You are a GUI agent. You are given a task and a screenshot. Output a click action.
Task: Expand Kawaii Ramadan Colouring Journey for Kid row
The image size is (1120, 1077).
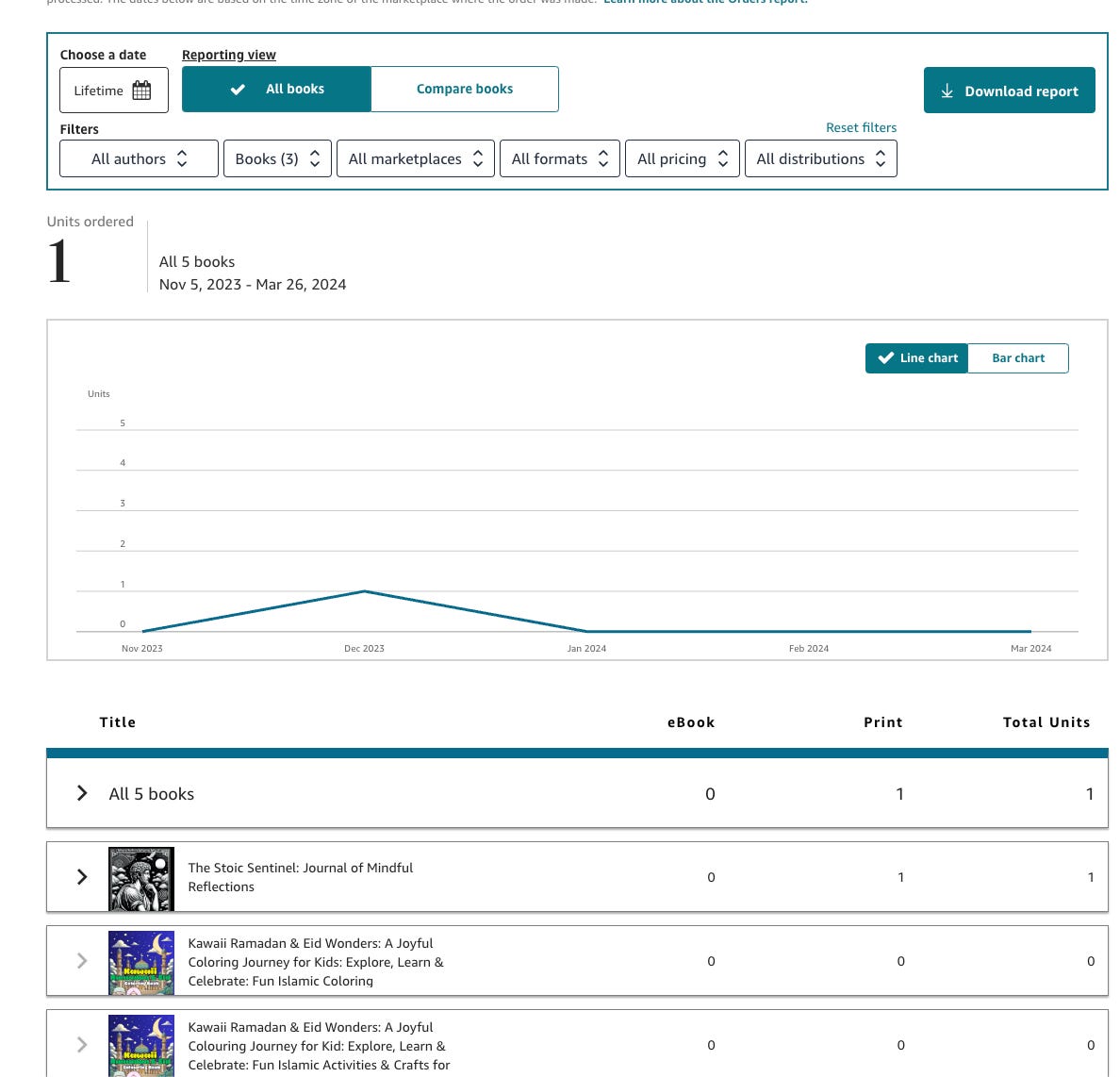pos(82,1045)
